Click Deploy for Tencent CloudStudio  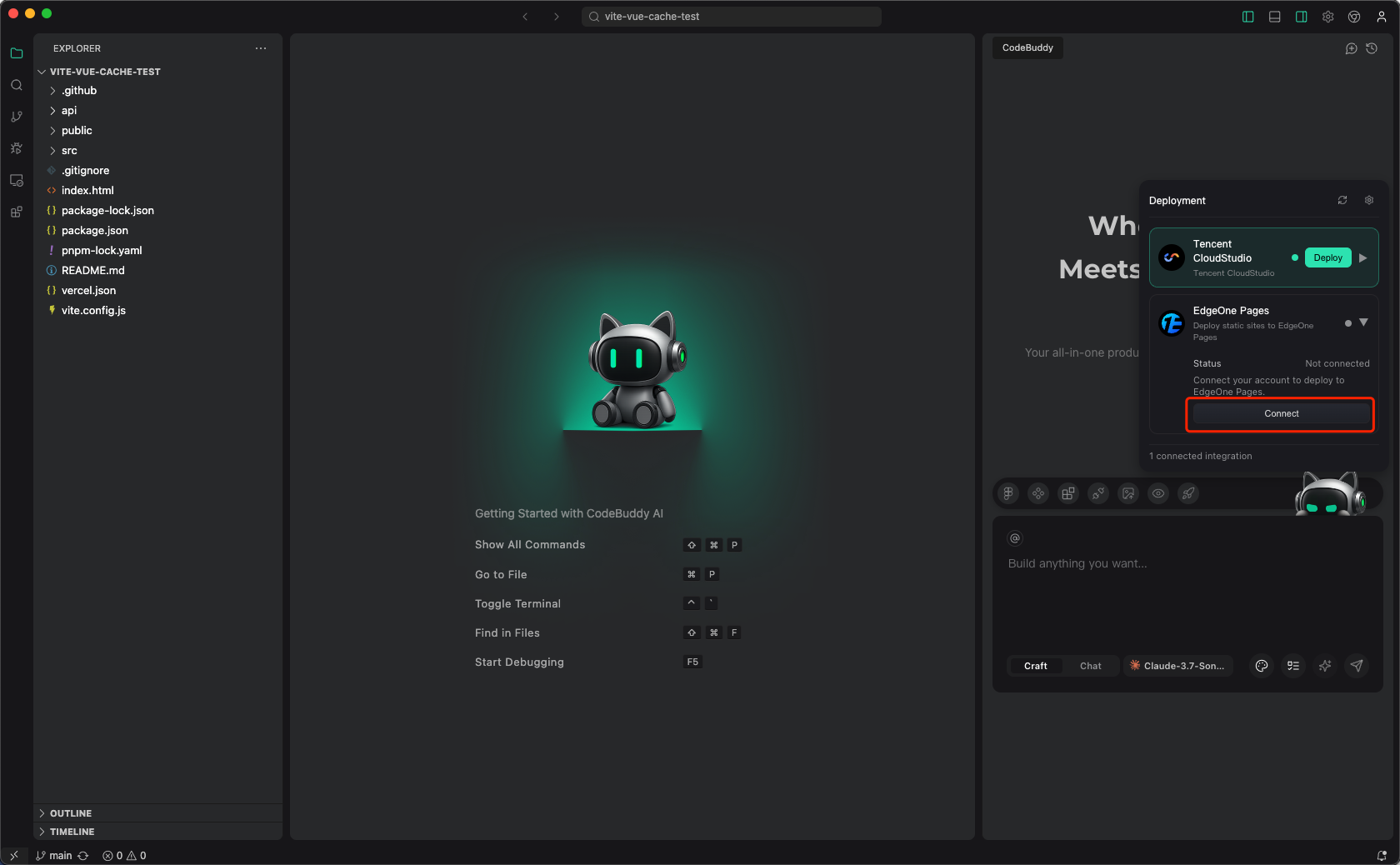[1327, 258]
